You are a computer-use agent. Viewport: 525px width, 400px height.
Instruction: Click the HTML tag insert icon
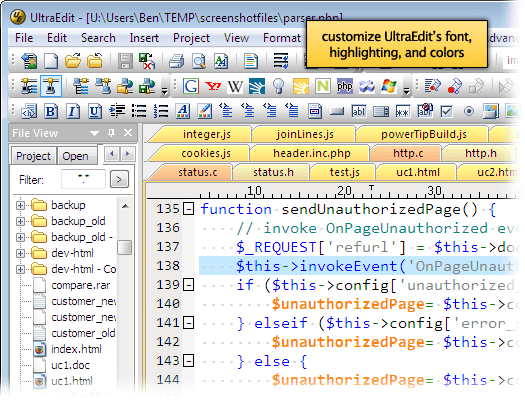tap(29, 111)
